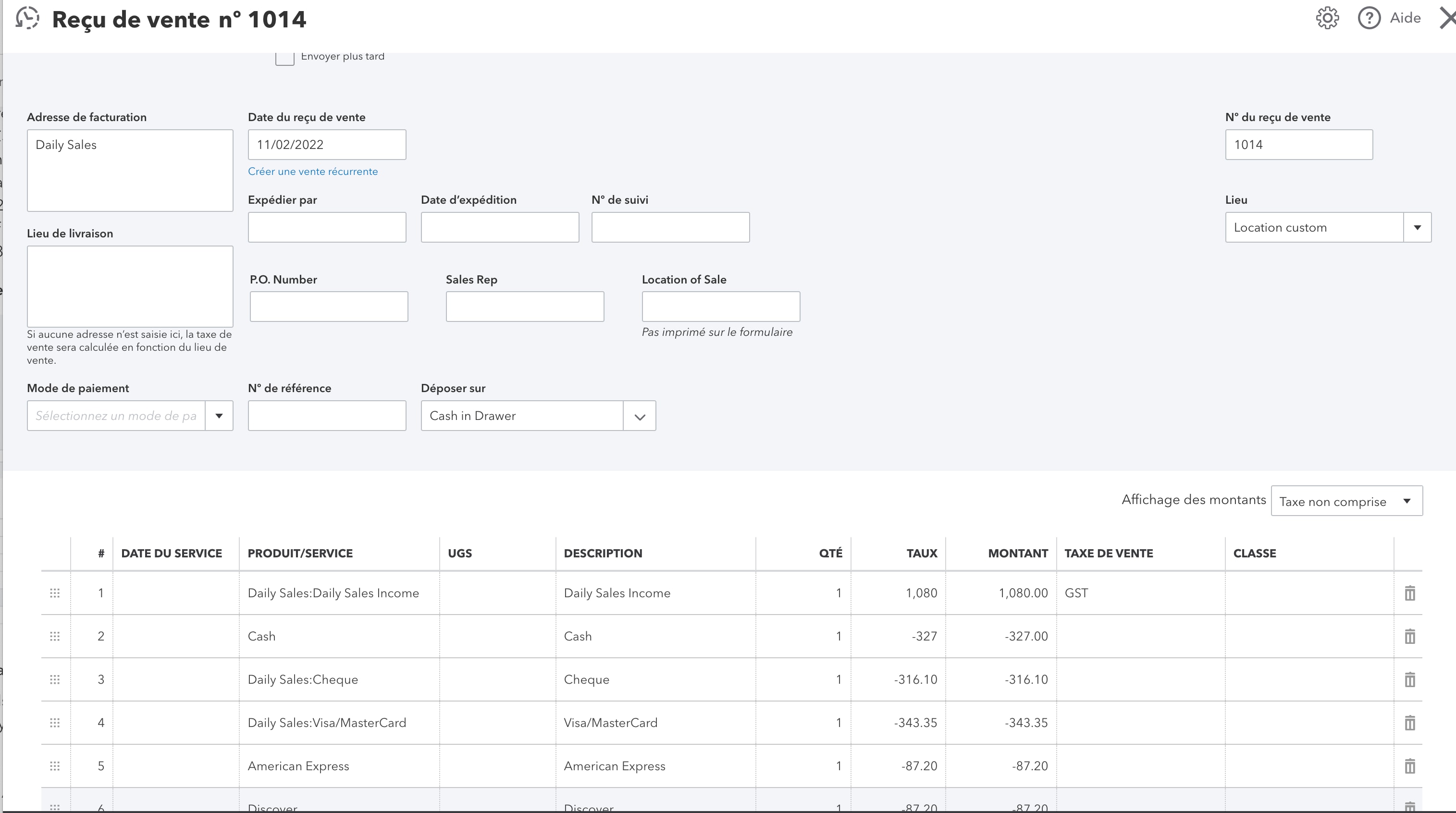Edit the N° du reçu de vente field
The width and height of the screenshot is (1456, 813).
(1298, 144)
